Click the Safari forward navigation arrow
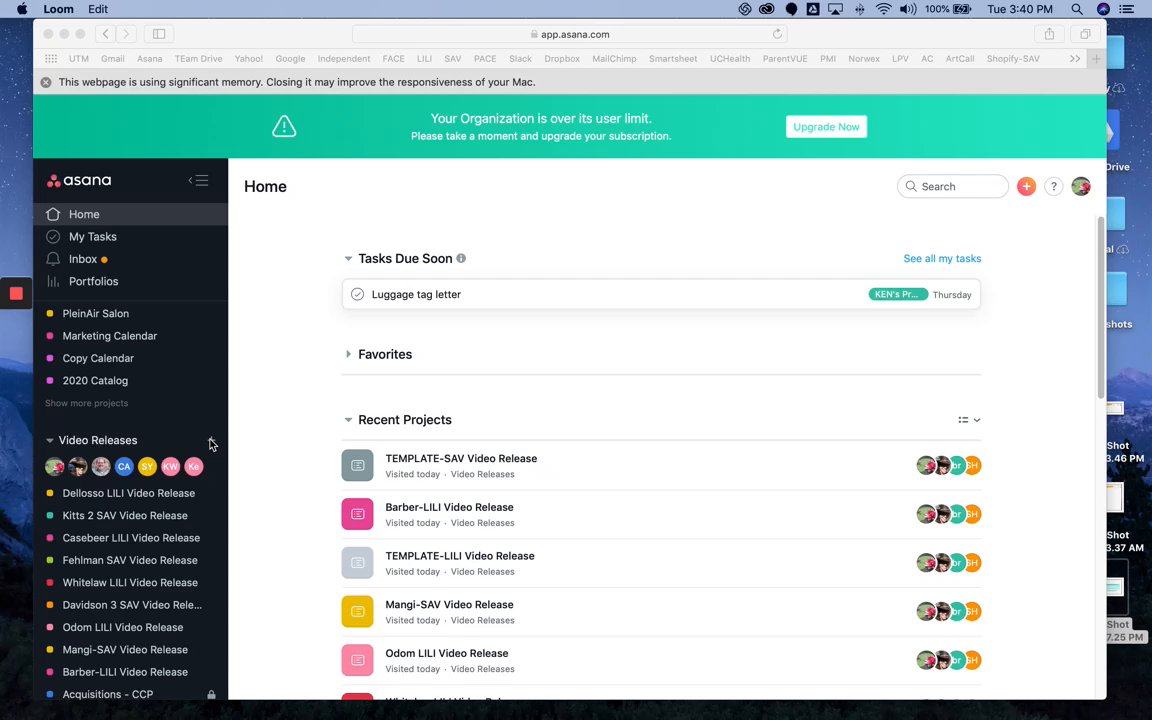The width and height of the screenshot is (1152, 720). tap(126, 34)
